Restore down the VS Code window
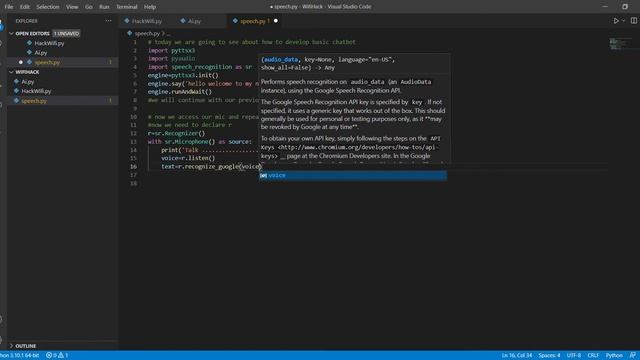This screenshot has width=640, height=360. [625, 7]
